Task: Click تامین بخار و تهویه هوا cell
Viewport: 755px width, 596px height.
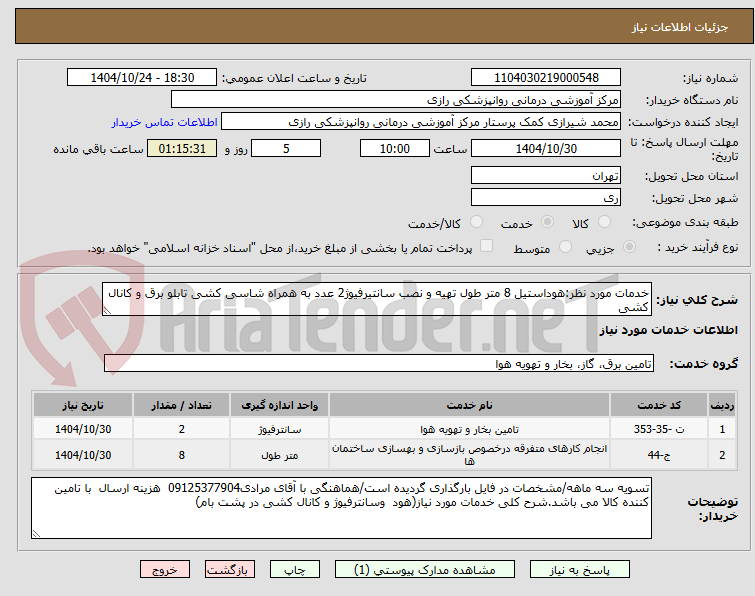Action: (469, 429)
